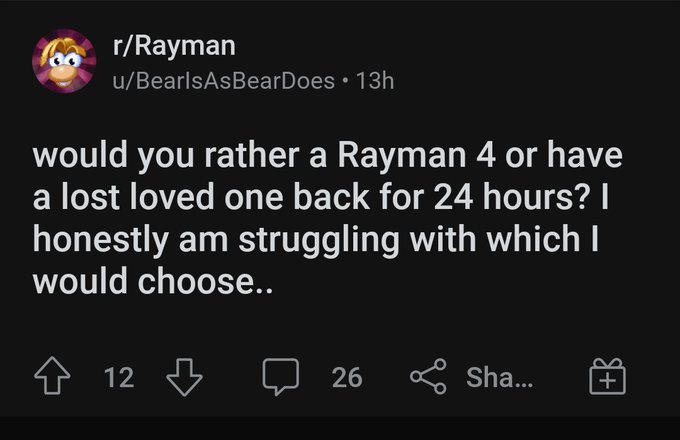680x440 pixels.
Task: Click the 12 vote score
Action: tap(119, 377)
